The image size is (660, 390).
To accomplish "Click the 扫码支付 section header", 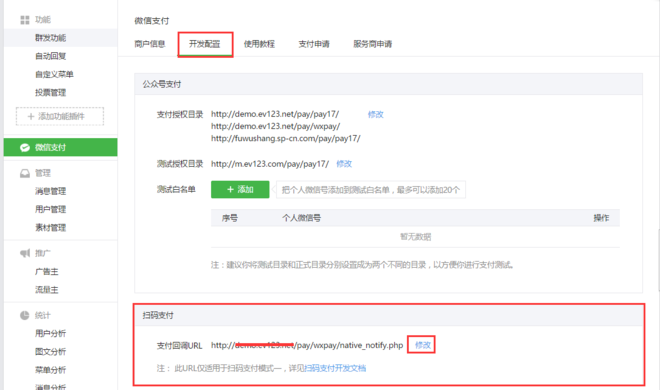I will [x=390, y=315].
